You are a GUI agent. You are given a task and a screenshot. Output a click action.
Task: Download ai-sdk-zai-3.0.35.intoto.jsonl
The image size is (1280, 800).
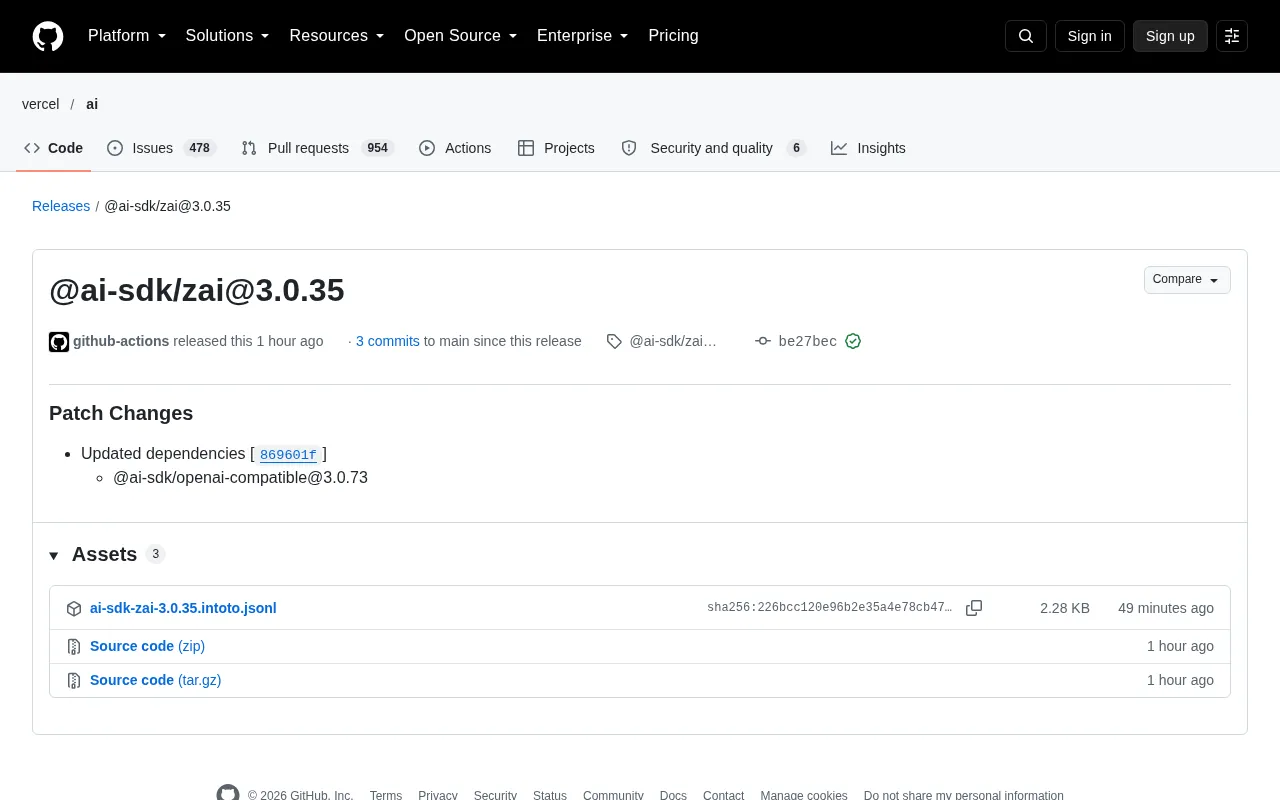(x=183, y=608)
